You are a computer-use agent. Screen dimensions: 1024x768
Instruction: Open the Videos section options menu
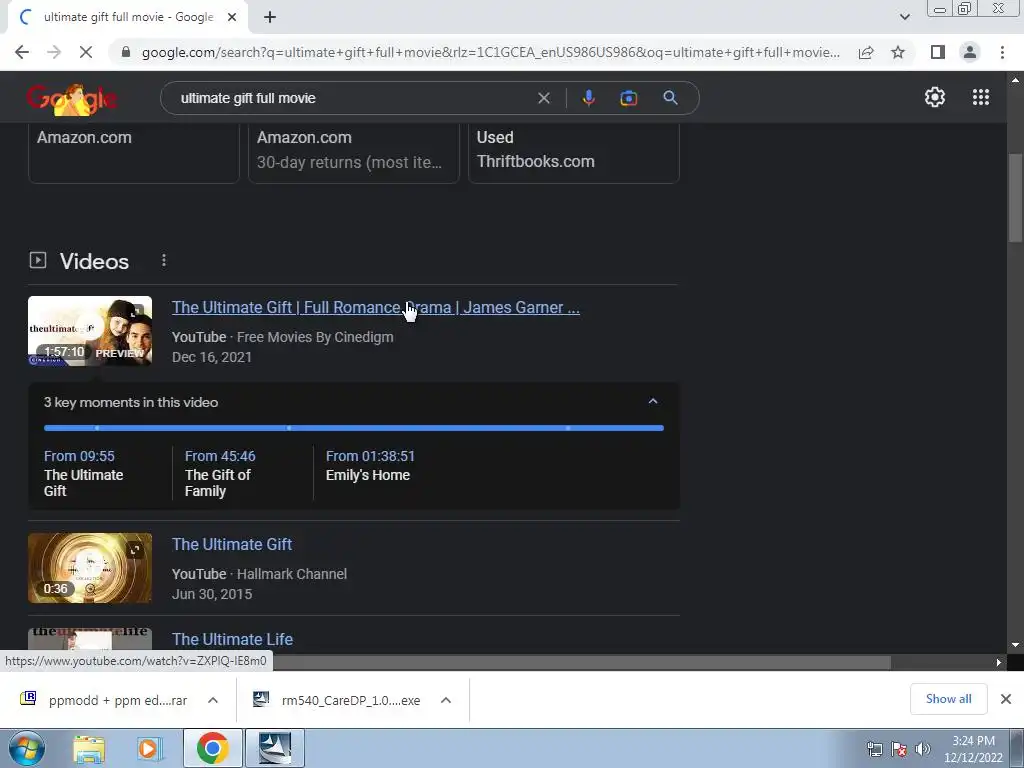point(164,261)
